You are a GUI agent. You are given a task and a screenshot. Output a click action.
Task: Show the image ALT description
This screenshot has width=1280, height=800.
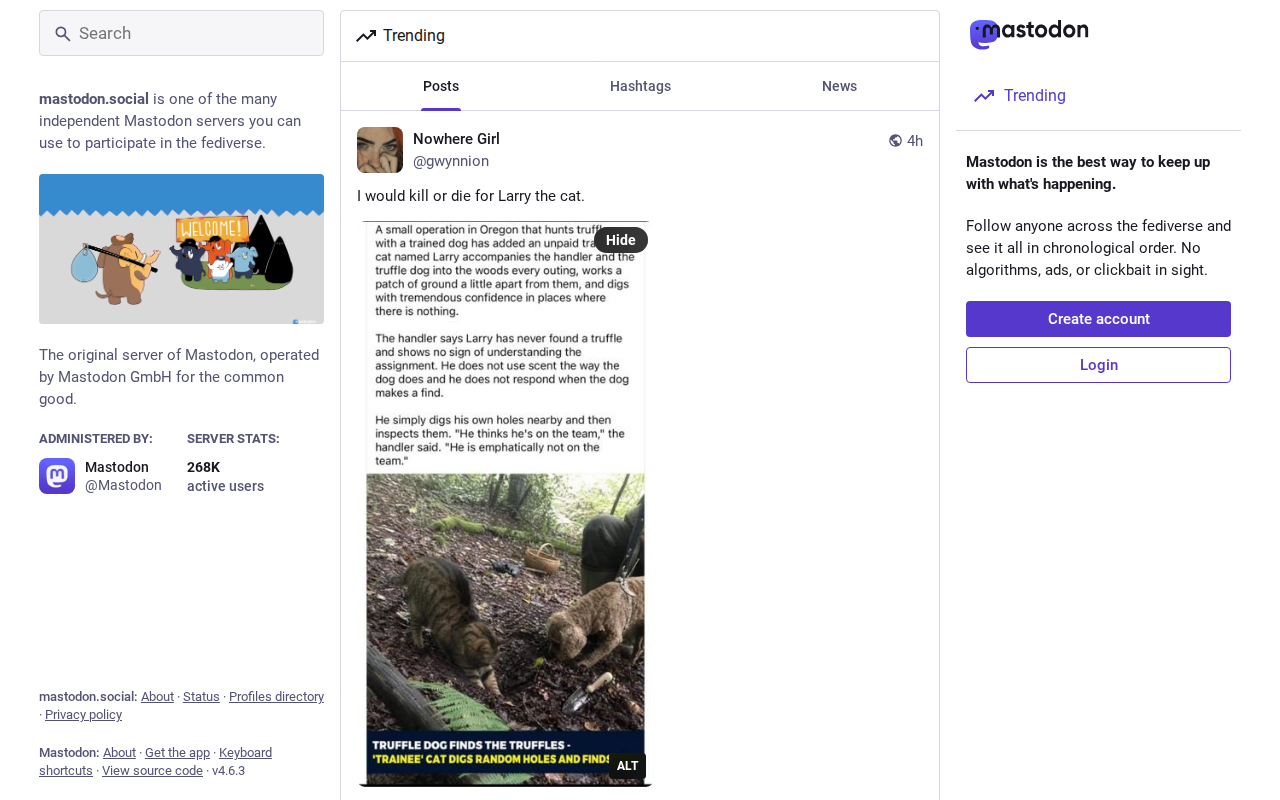(x=627, y=766)
